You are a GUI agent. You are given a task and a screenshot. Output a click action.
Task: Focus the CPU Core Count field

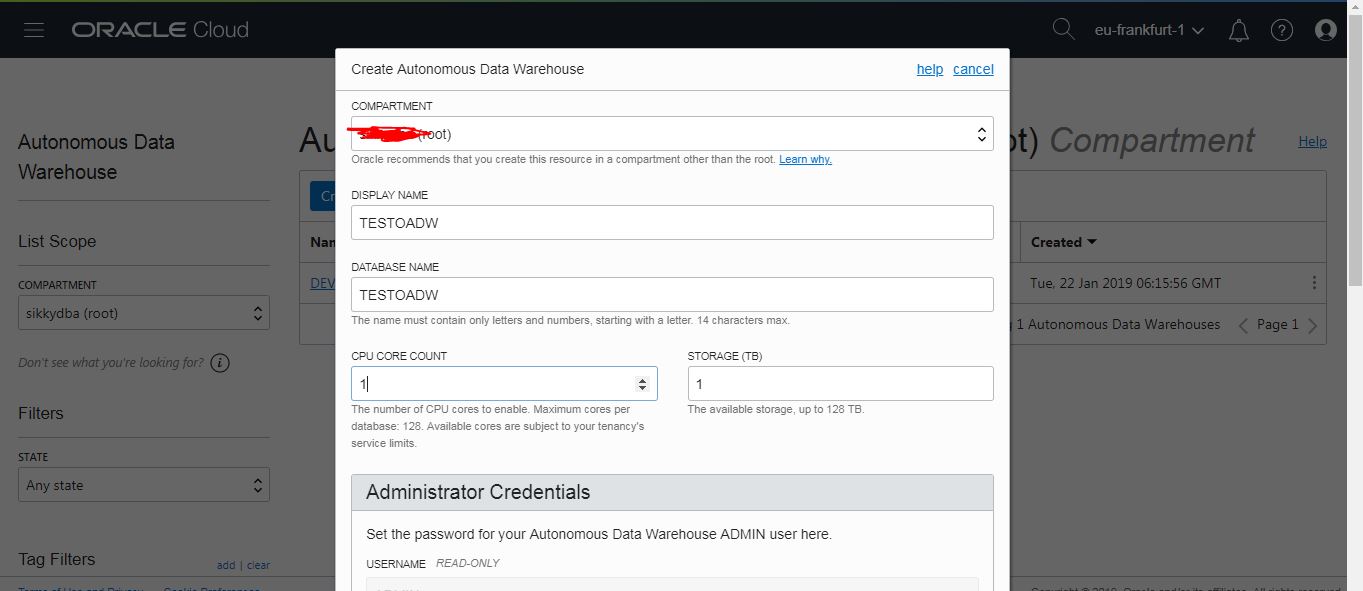click(x=504, y=384)
